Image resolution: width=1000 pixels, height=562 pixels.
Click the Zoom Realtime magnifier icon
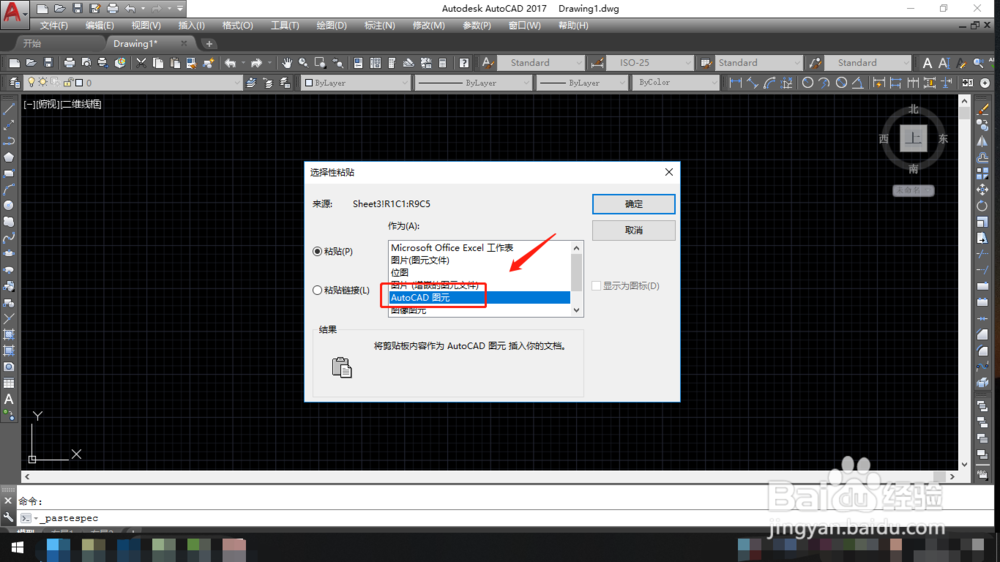304,63
